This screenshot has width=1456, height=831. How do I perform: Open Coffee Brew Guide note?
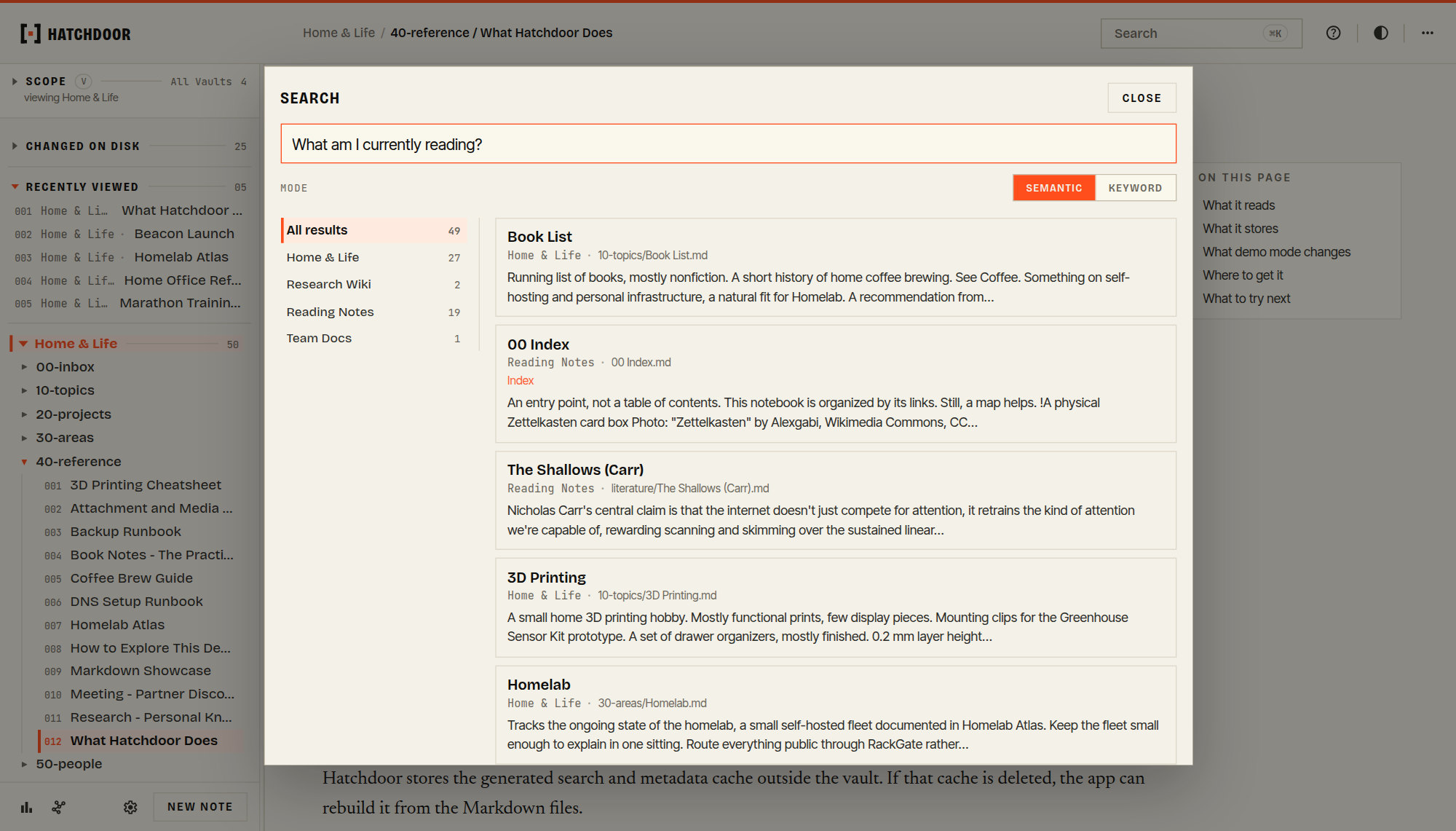click(x=131, y=578)
